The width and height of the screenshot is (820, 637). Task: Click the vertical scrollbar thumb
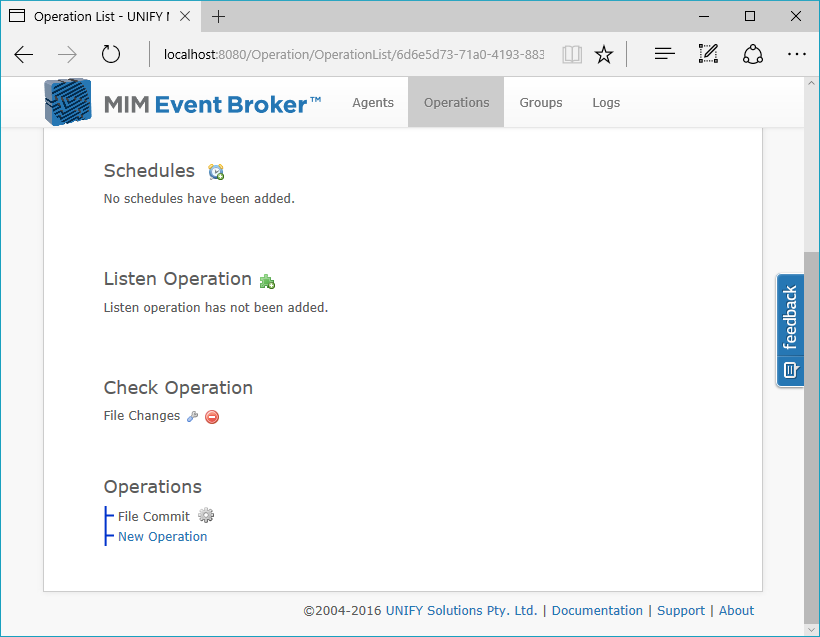[811, 436]
